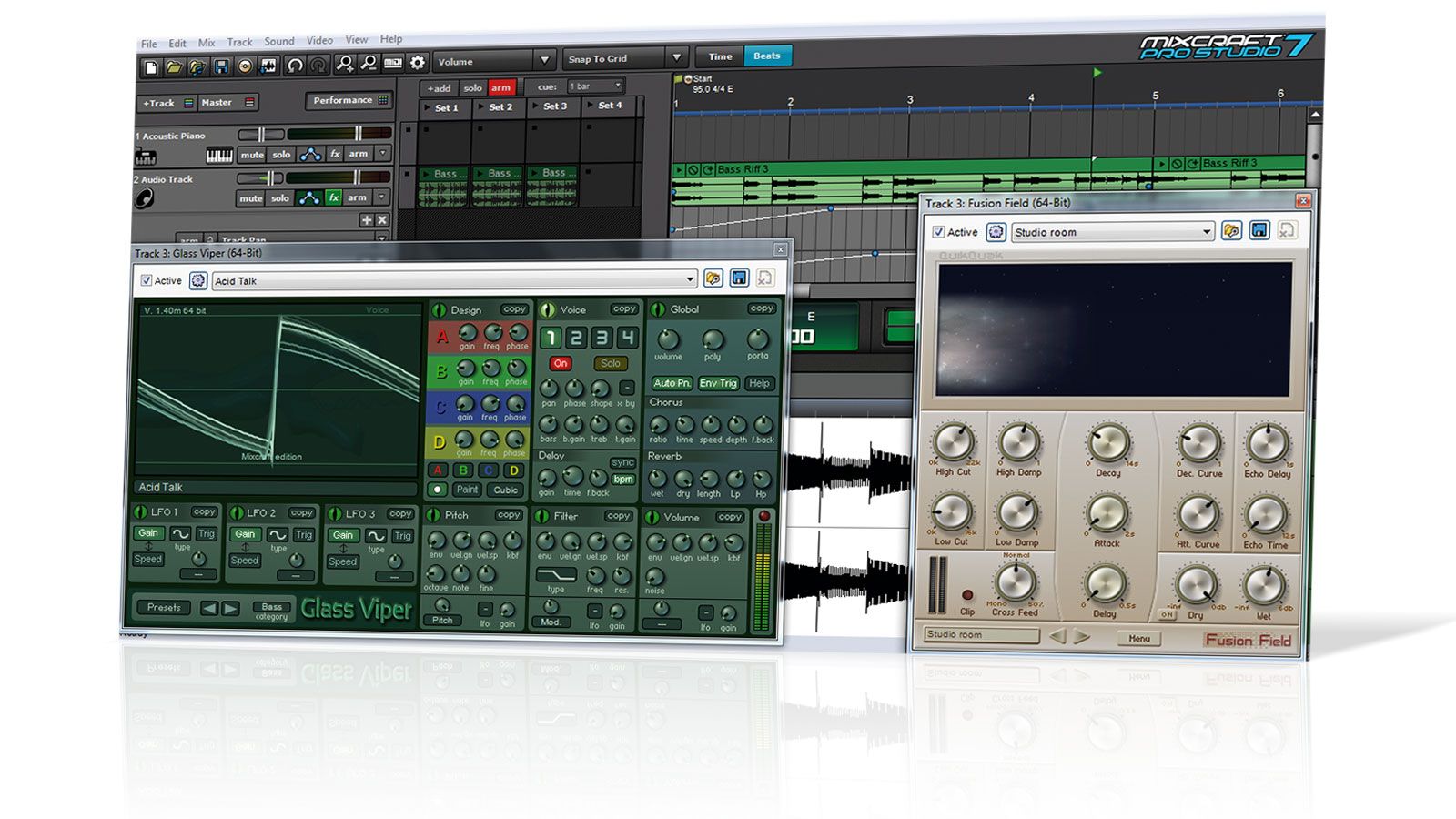
Task: Click the Audio Track pan slider
Action: point(260,178)
